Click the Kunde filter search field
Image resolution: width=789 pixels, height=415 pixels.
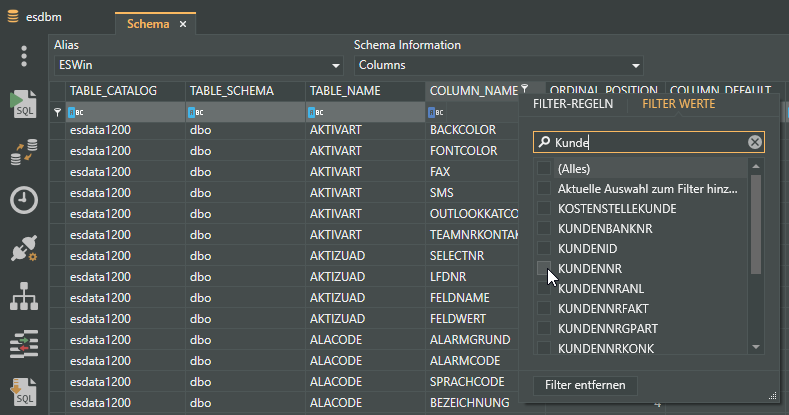pos(649,142)
